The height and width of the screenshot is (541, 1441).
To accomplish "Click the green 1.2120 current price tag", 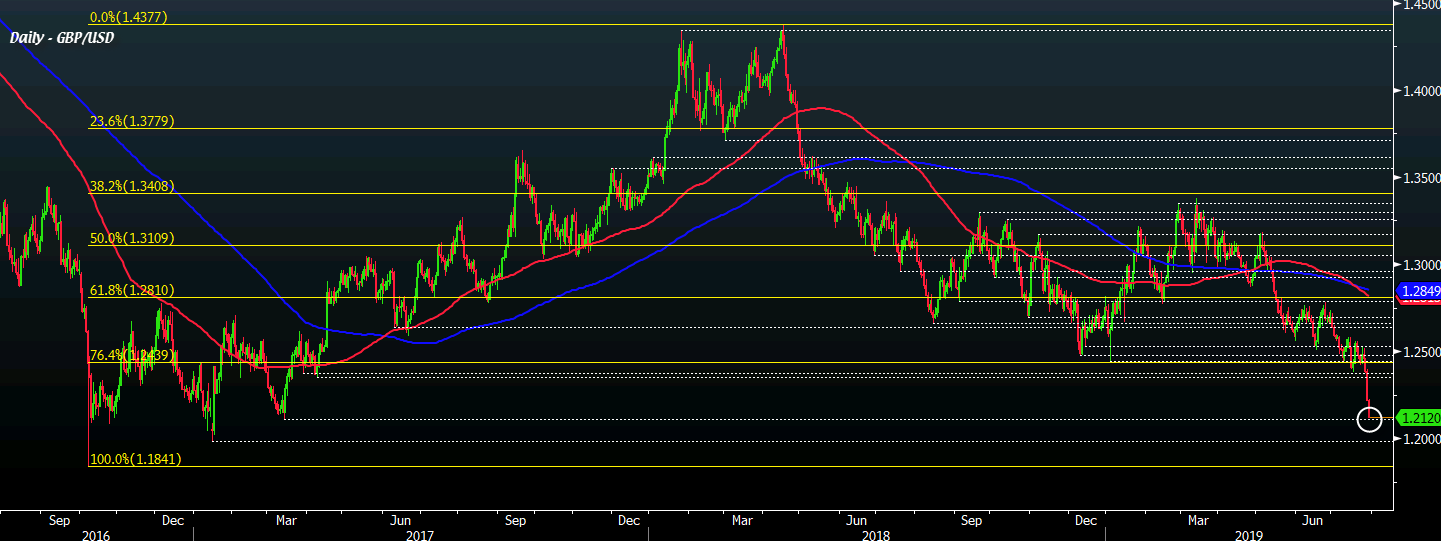I will tap(1419, 418).
